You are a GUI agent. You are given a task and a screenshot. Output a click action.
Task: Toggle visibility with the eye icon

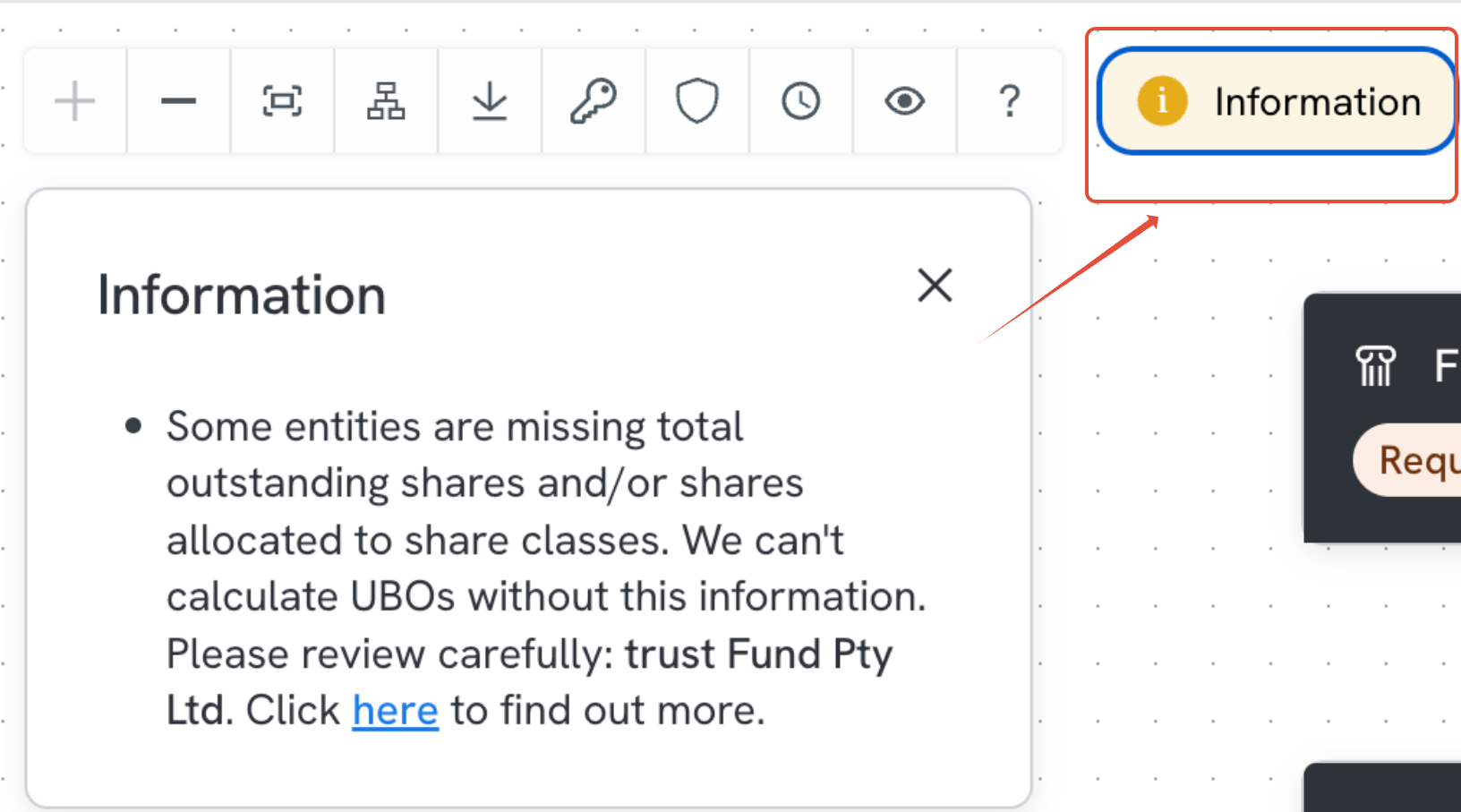point(905,101)
